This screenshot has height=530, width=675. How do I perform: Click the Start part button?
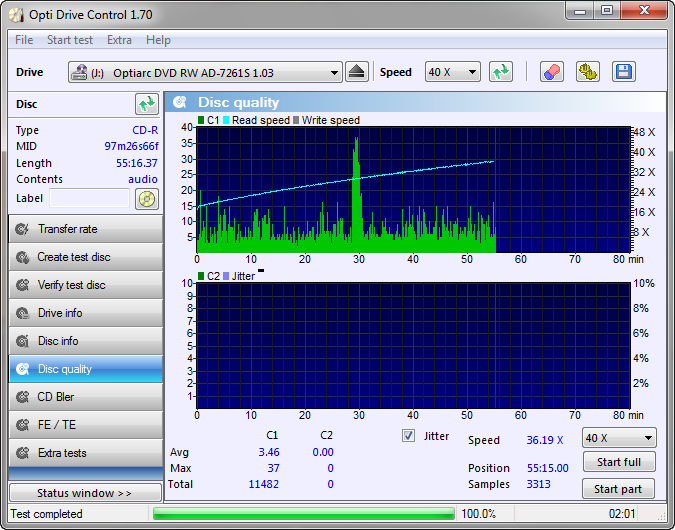pos(618,489)
